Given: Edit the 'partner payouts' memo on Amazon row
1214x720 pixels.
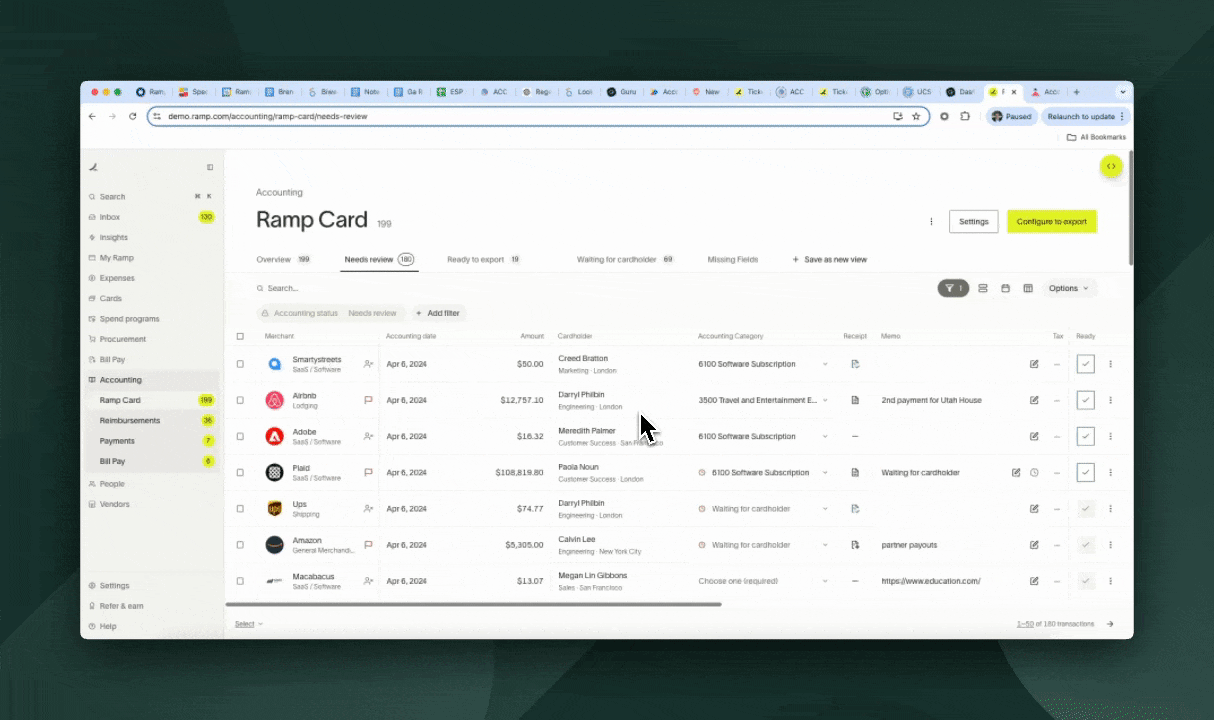Looking at the screenshot, I should 1034,545.
